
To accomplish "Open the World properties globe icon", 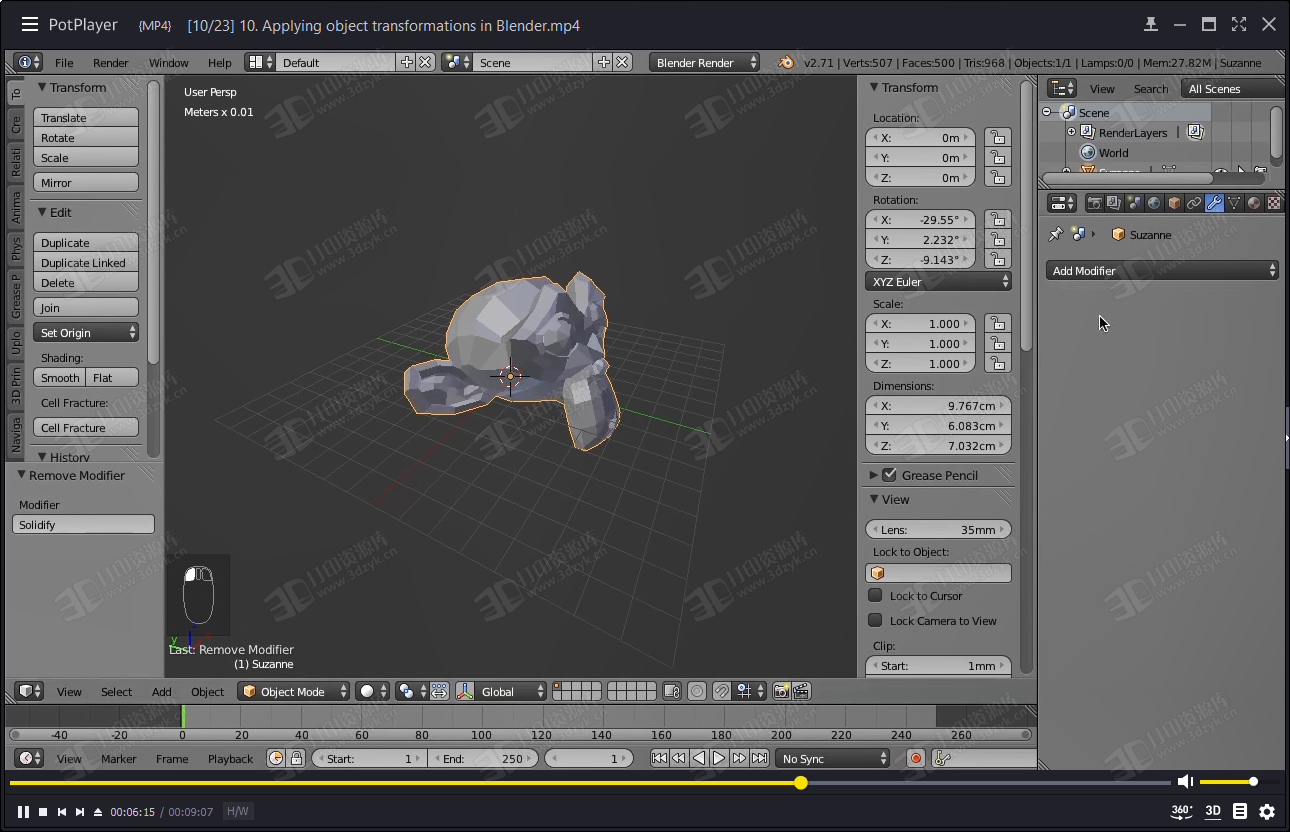I will point(1154,203).
